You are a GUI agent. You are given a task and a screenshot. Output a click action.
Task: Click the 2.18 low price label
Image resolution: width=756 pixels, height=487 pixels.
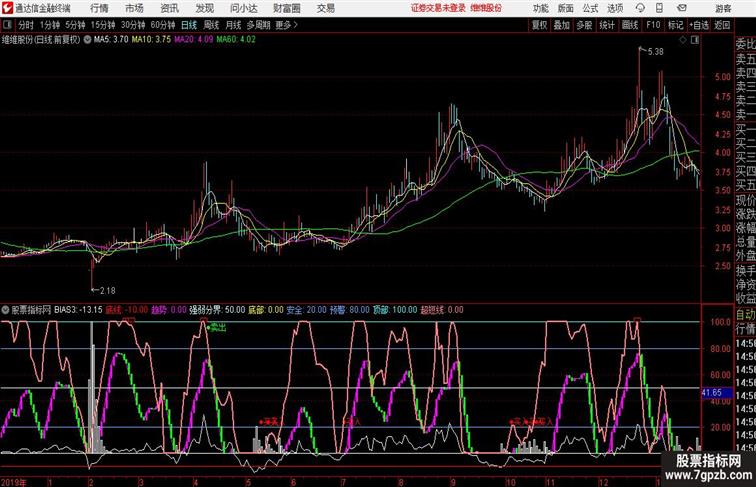[x=107, y=291]
